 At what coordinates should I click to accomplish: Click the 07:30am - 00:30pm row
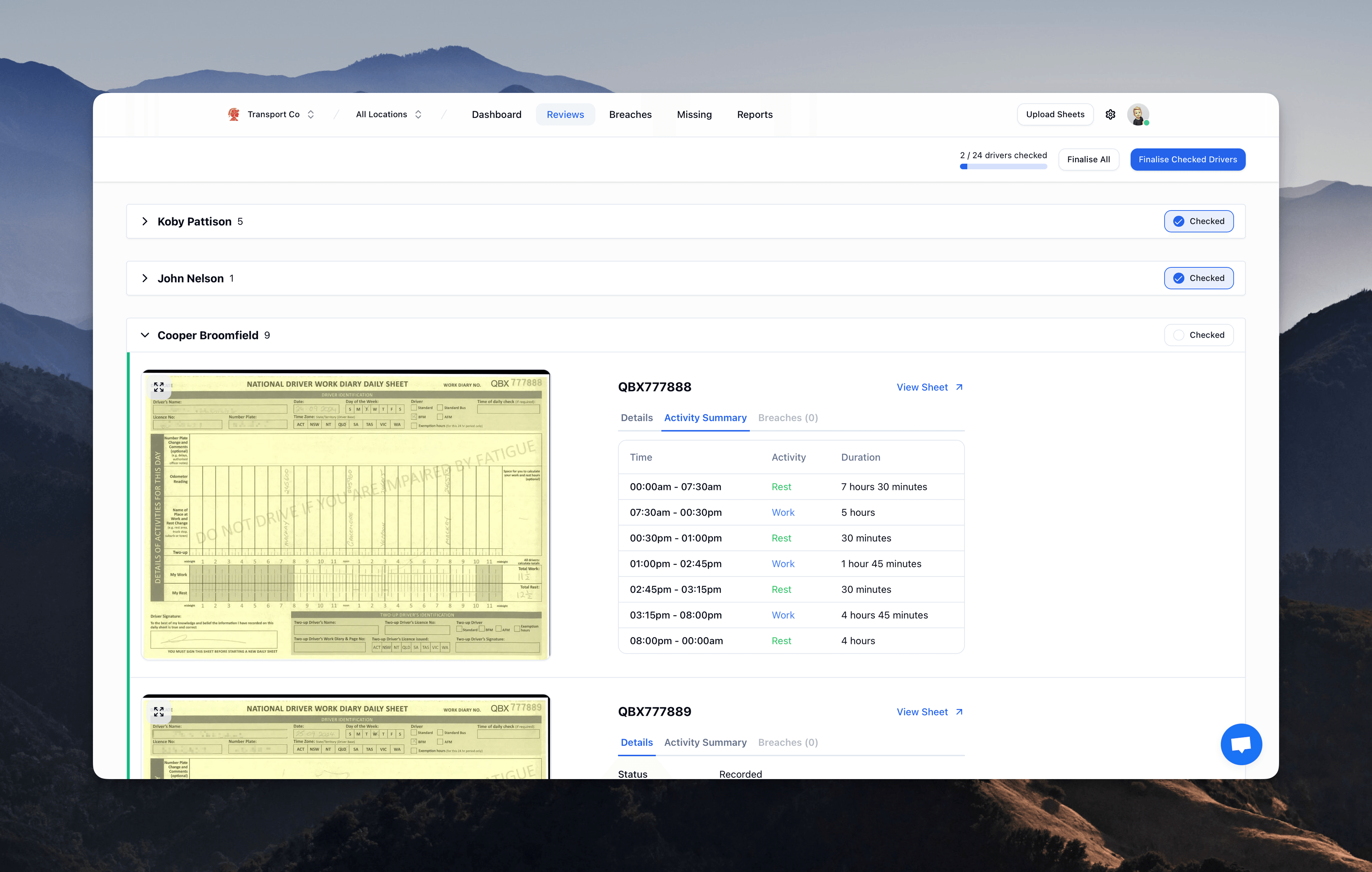(x=791, y=512)
